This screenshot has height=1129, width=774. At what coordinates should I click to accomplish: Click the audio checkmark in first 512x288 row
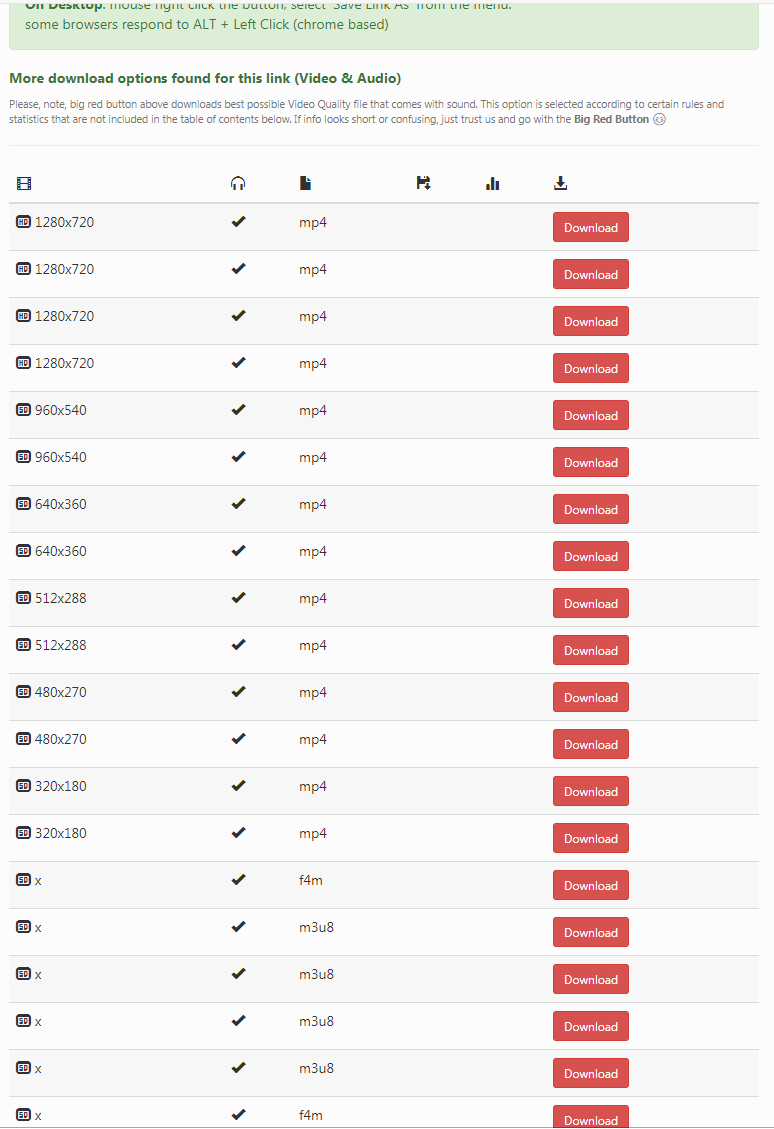point(238,598)
